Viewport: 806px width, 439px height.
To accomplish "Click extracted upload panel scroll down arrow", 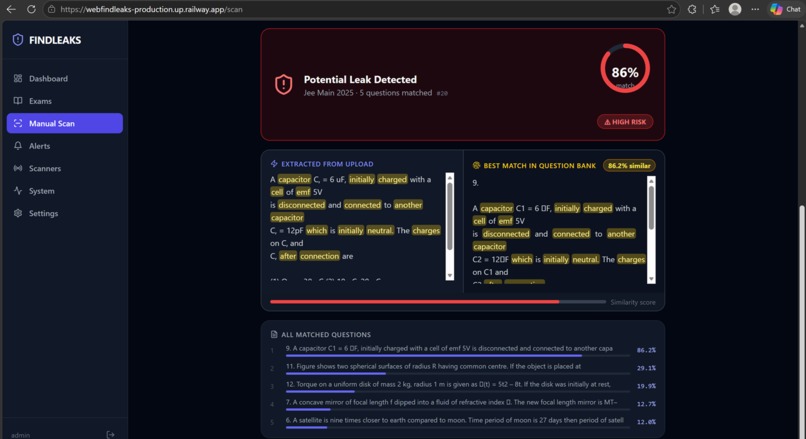I will pyautogui.click(x=450, y=276).
